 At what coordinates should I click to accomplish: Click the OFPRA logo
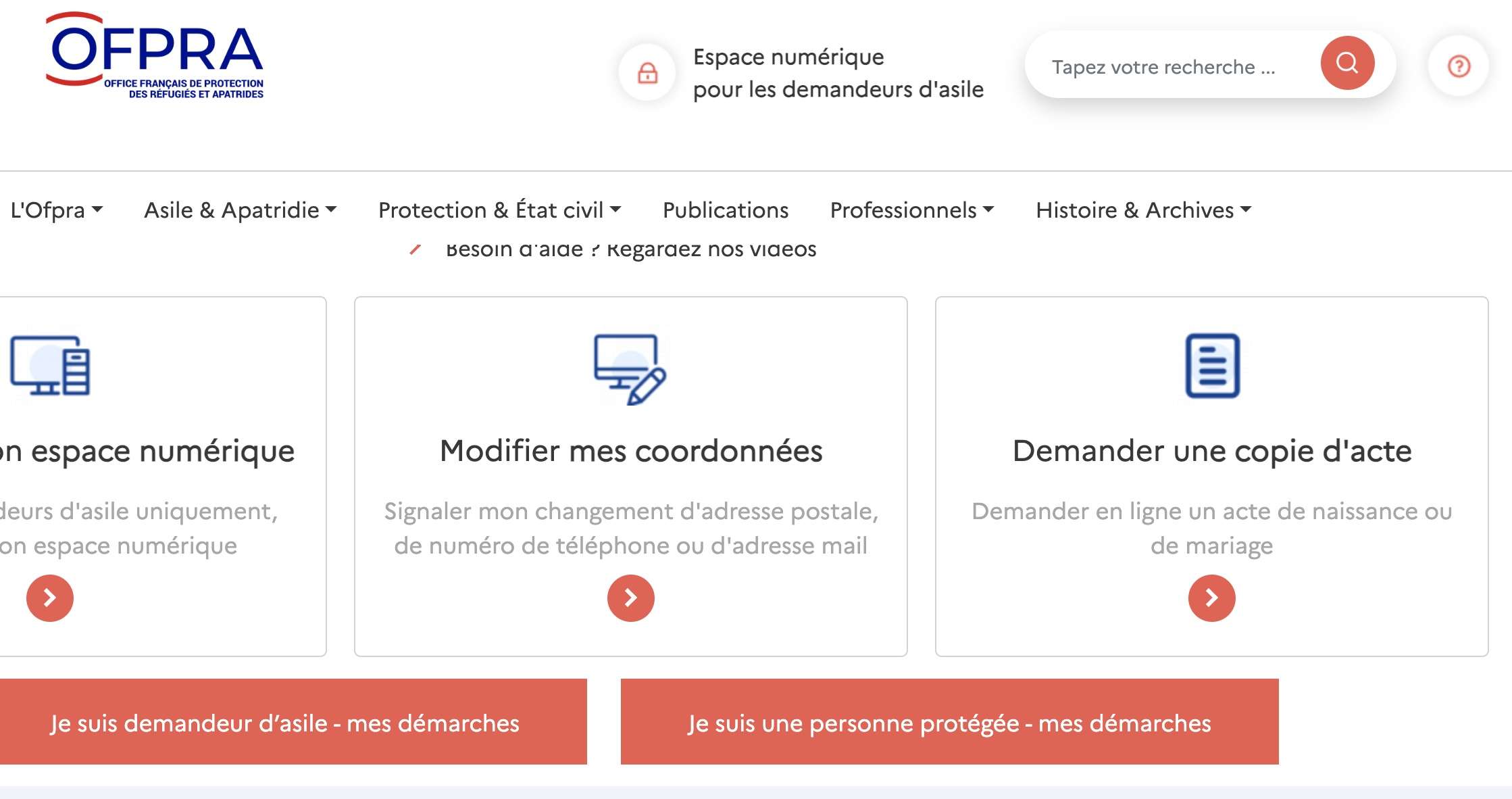(155, 55)
